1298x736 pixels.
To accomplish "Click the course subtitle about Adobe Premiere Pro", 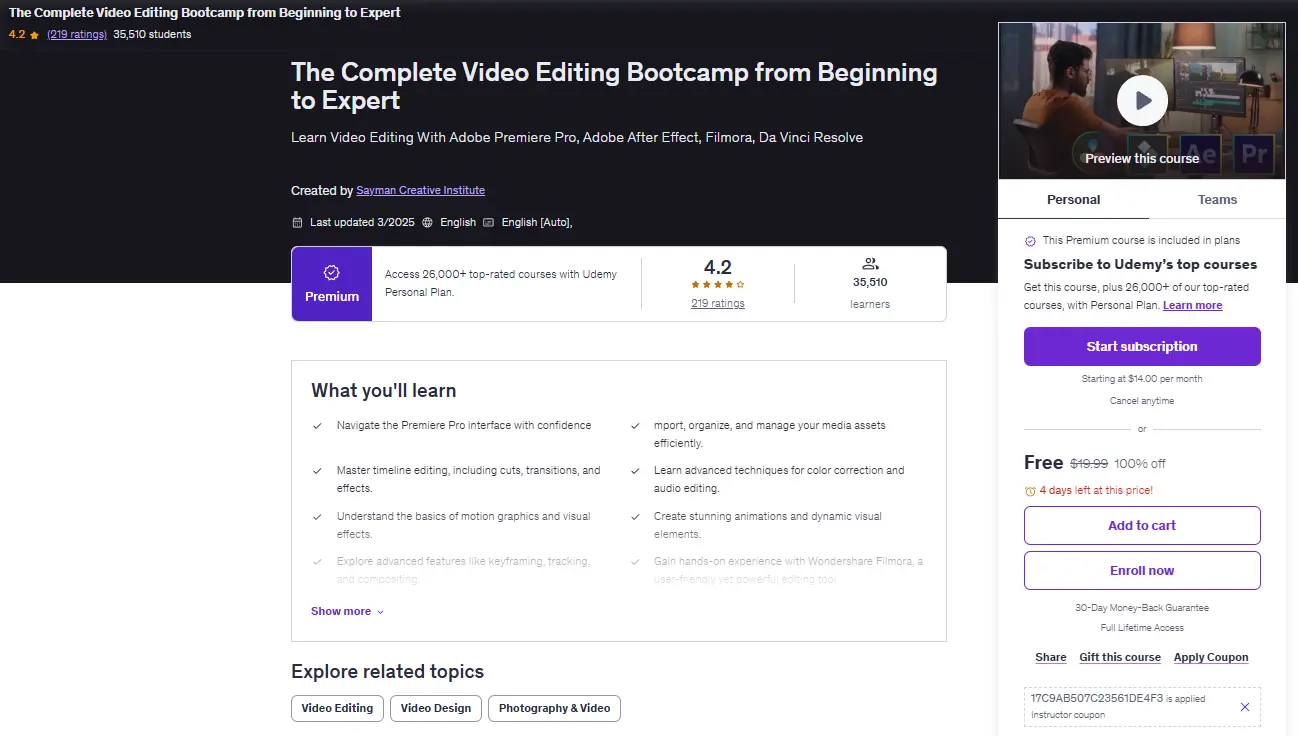I will pos(577,137).
